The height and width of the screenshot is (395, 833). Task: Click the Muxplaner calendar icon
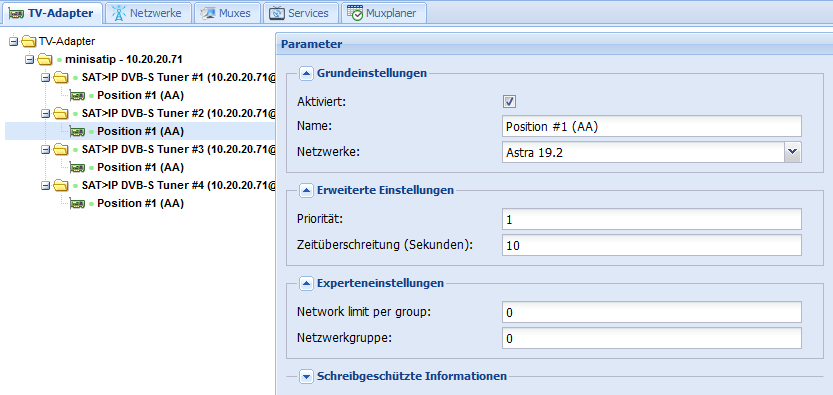[x=355, y=13]
